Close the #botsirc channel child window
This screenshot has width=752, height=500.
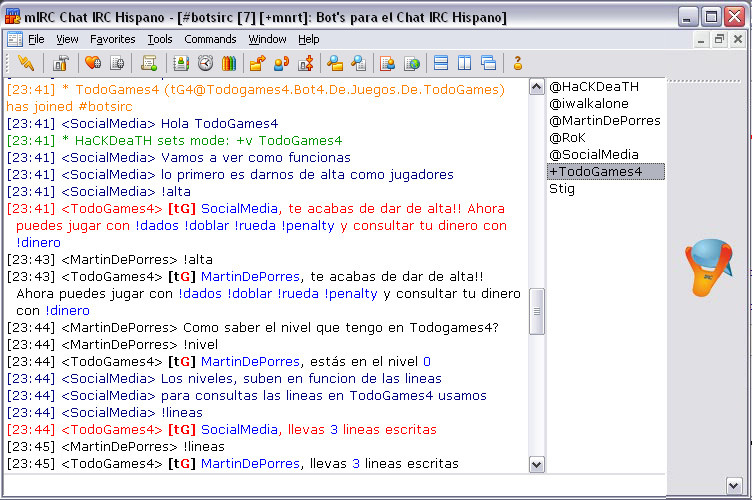pyautogui.click(x=738, y=39)
